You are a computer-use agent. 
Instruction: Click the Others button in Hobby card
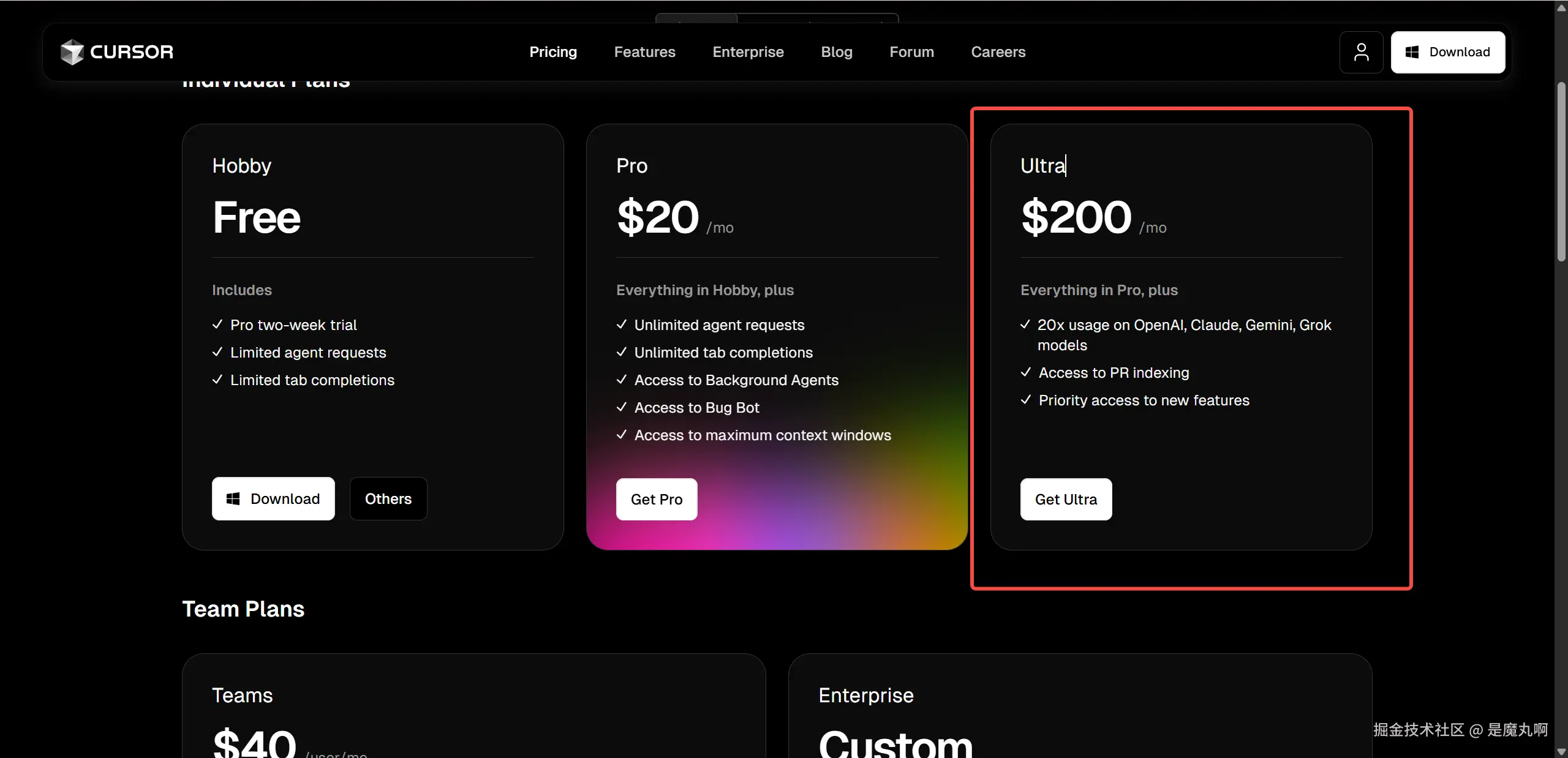click(388, 499)
